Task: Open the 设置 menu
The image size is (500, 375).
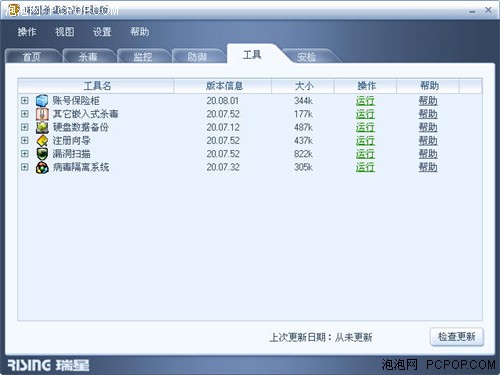Action: coord(102,32)
